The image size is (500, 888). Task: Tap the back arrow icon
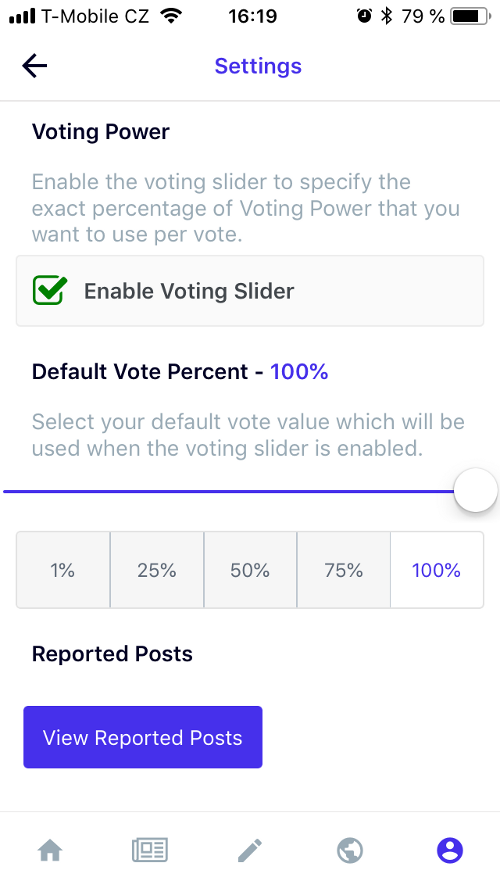(x=35, y=66)
